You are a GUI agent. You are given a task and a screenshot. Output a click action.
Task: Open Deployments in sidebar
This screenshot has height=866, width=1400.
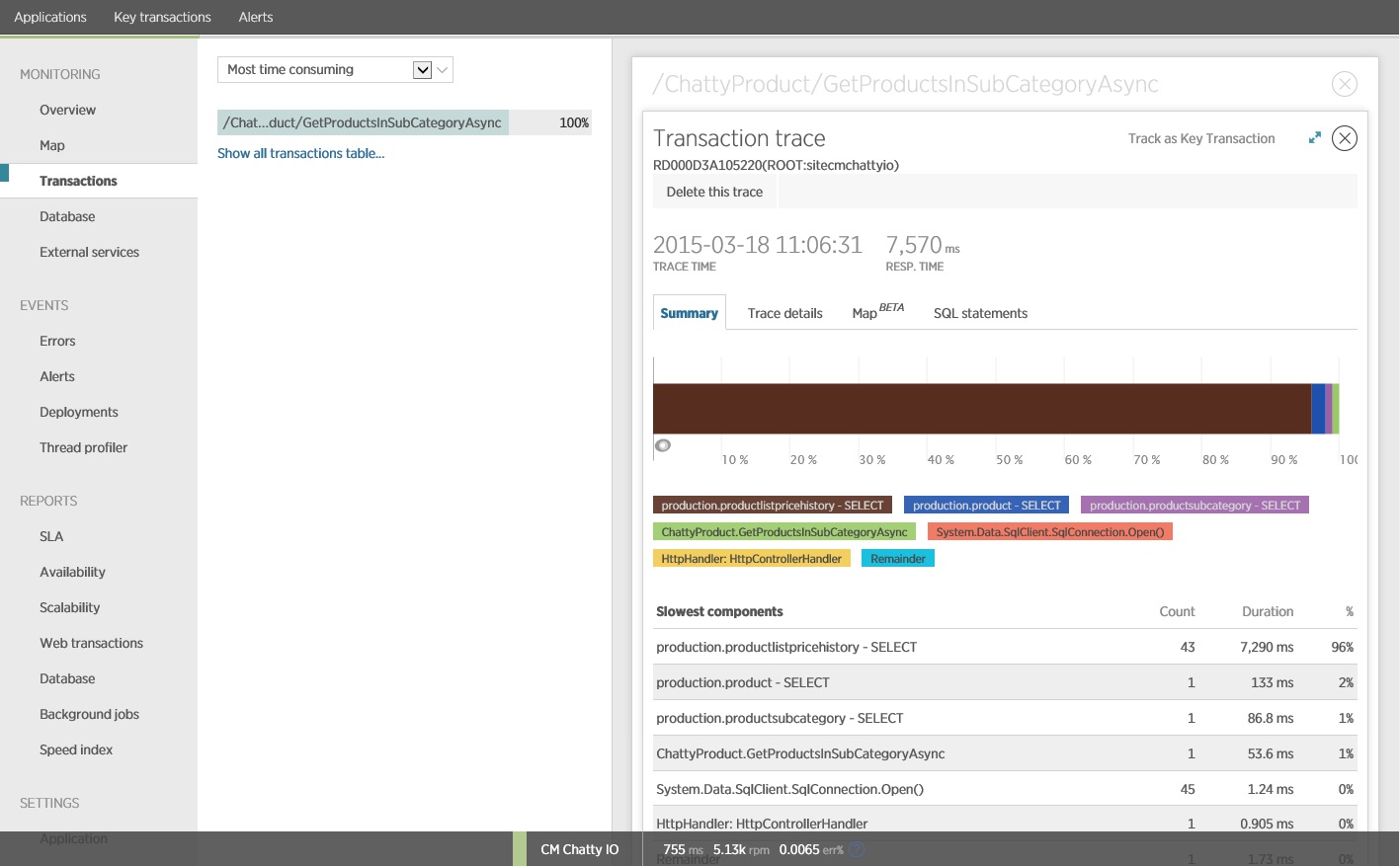pyautogui.click(x=79, y=412)
